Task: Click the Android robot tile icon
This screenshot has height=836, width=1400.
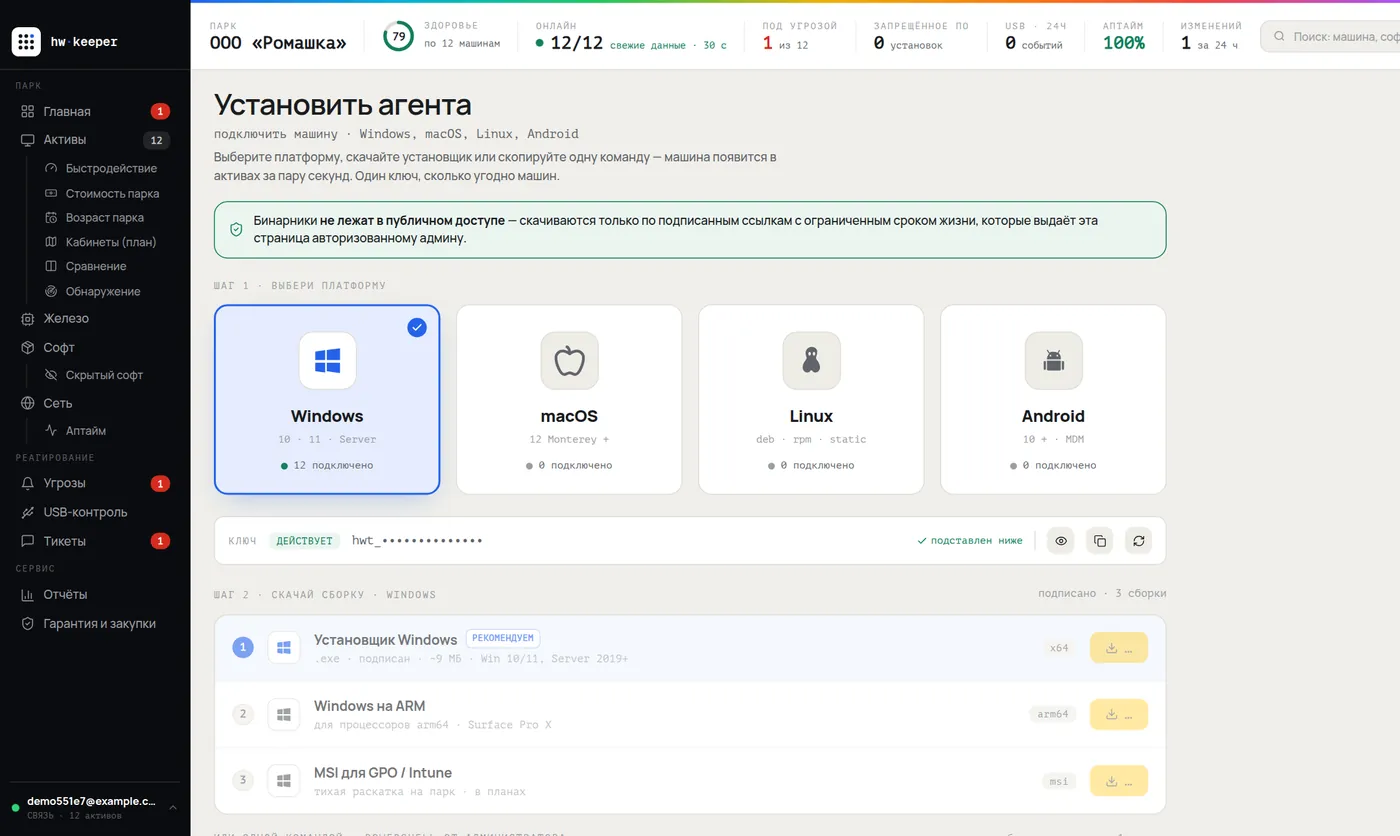Action: point(1053,360)
